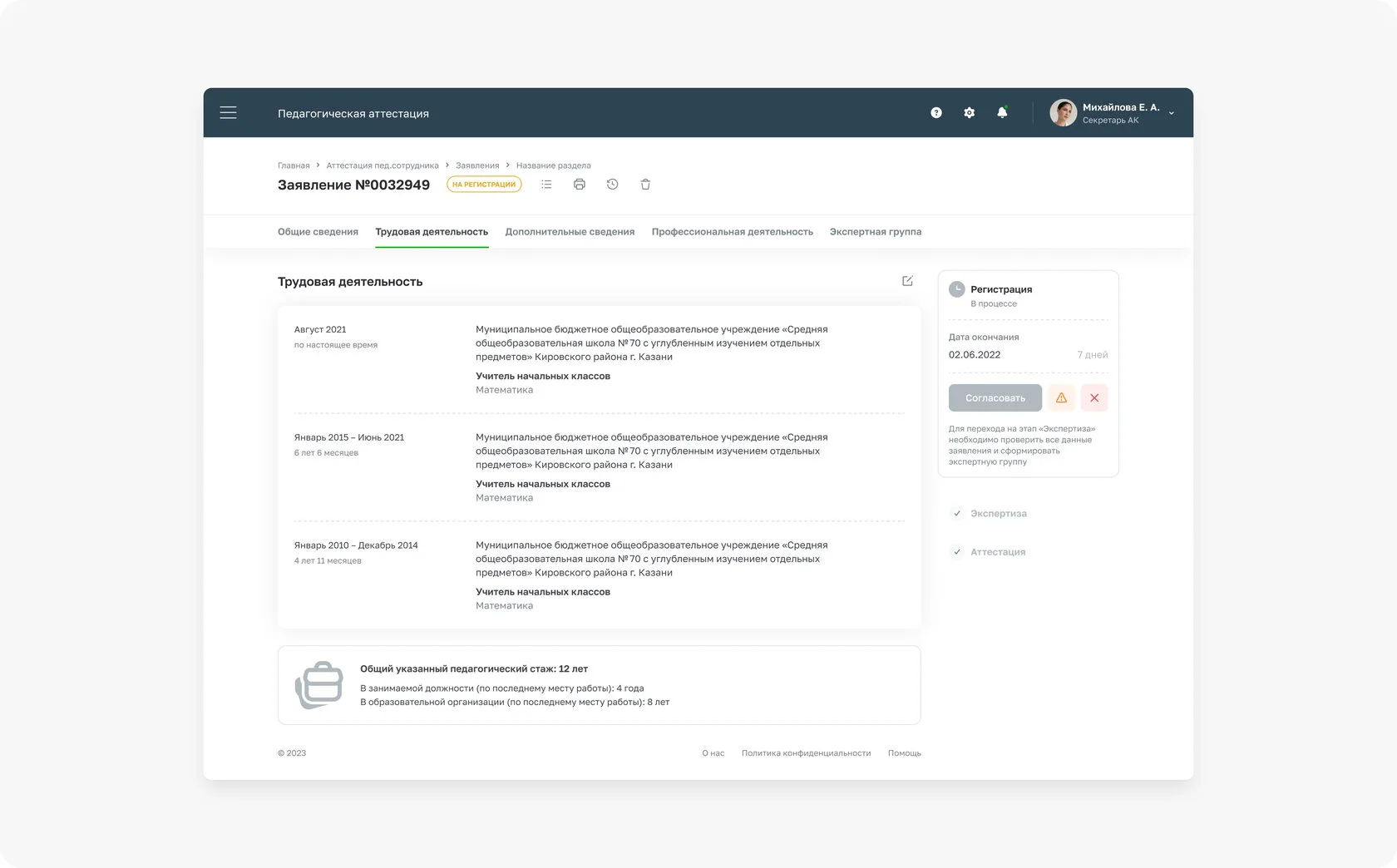Open list view icon next to status badge
Screen dimensions: 1397x868
click(546, 185)
